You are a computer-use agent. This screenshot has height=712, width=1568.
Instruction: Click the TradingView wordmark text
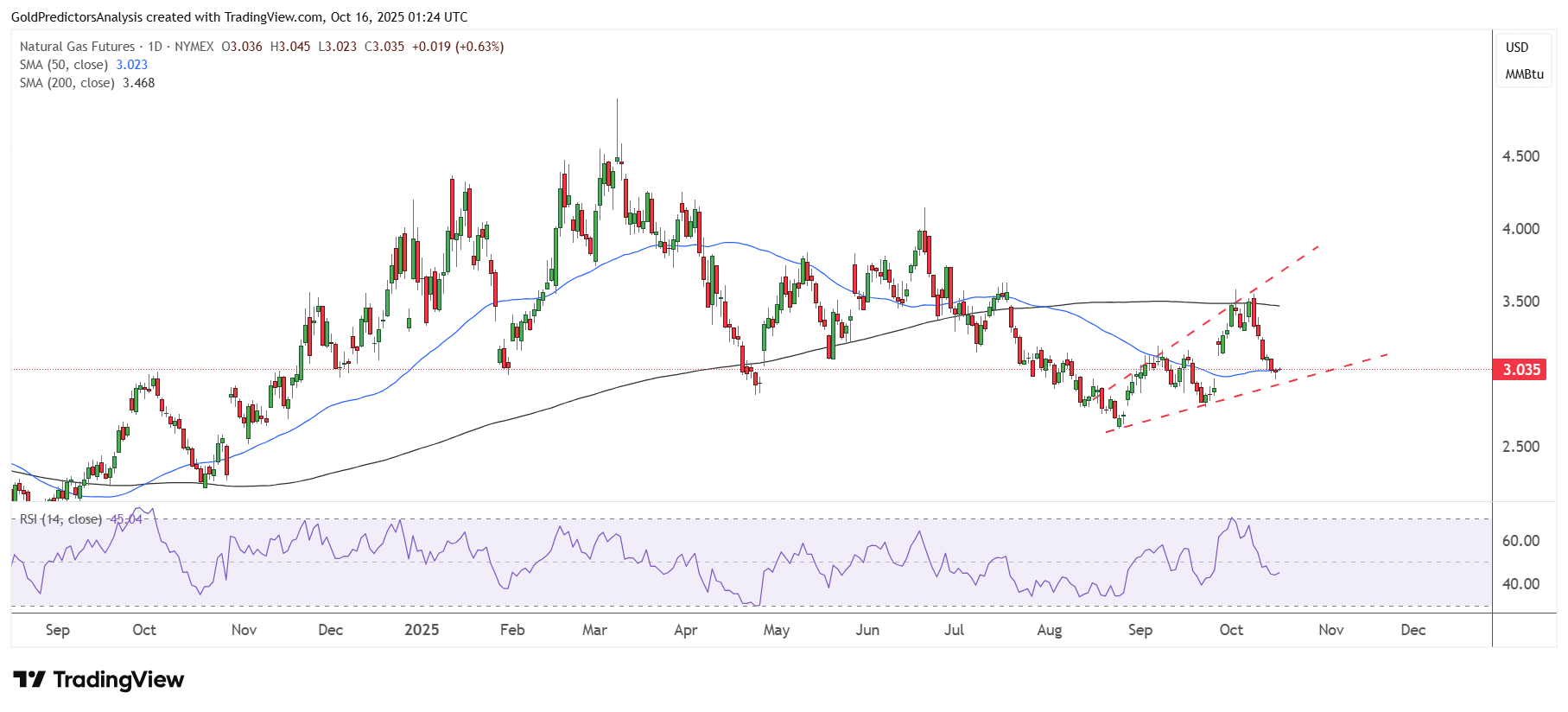118,680
